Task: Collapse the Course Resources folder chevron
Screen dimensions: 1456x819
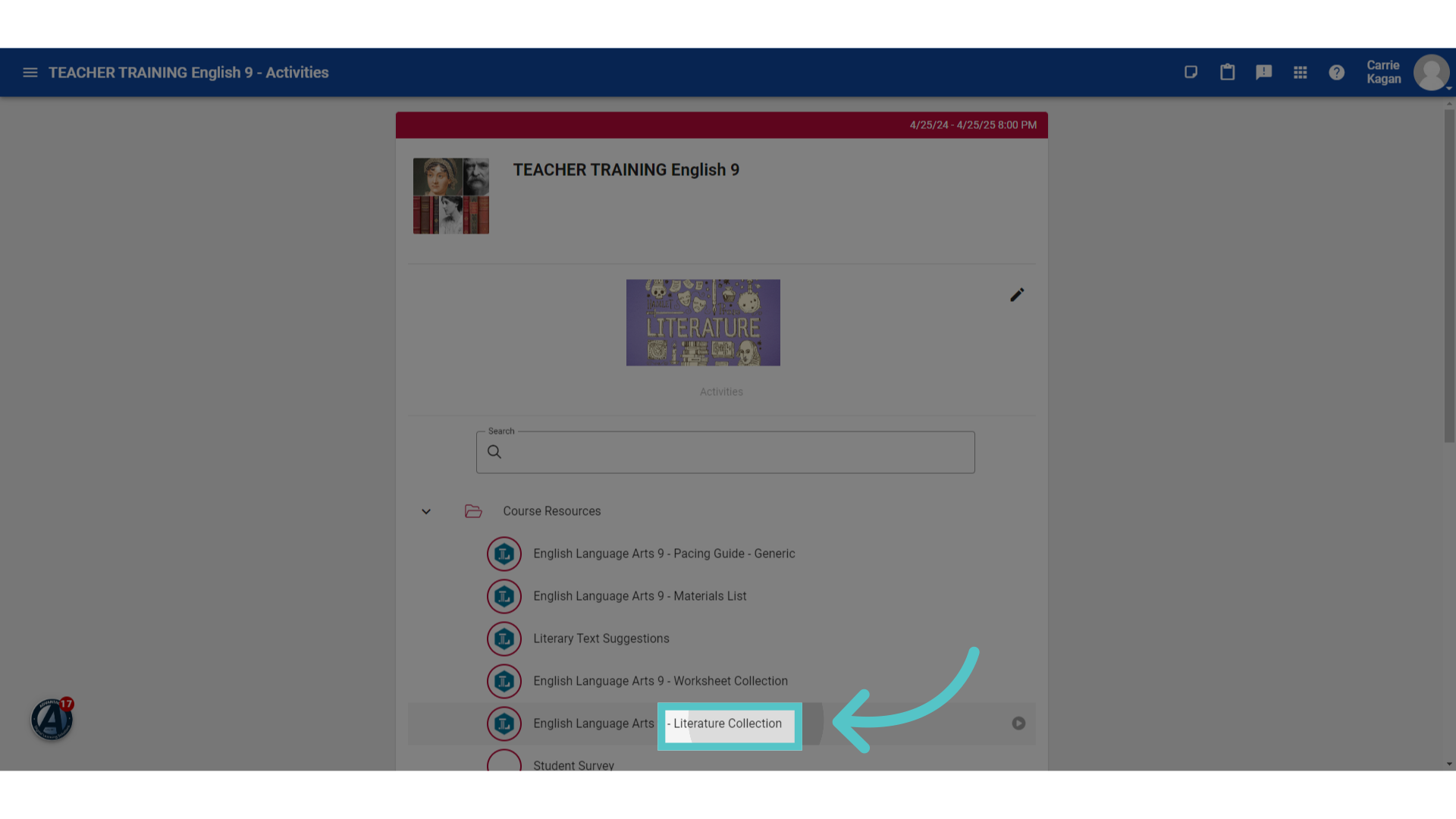Action: click(426, 512)
